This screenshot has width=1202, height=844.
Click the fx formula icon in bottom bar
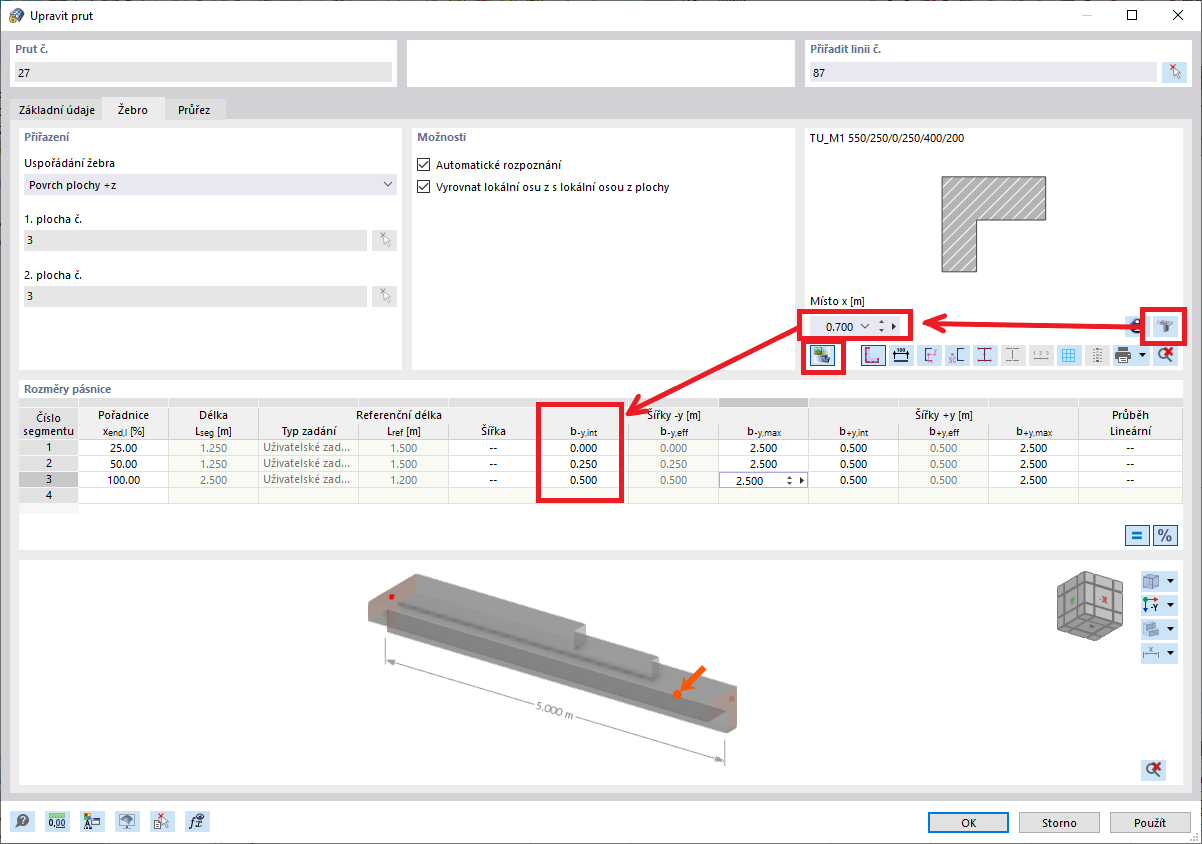coord(197,821)
